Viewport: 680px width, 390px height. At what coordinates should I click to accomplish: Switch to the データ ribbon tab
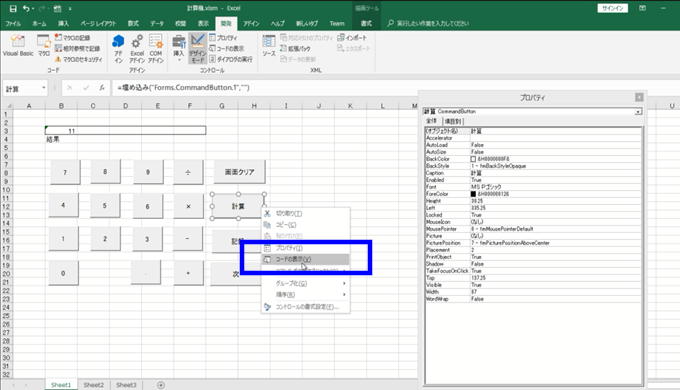pyautogui.click(x=157, y=23)
